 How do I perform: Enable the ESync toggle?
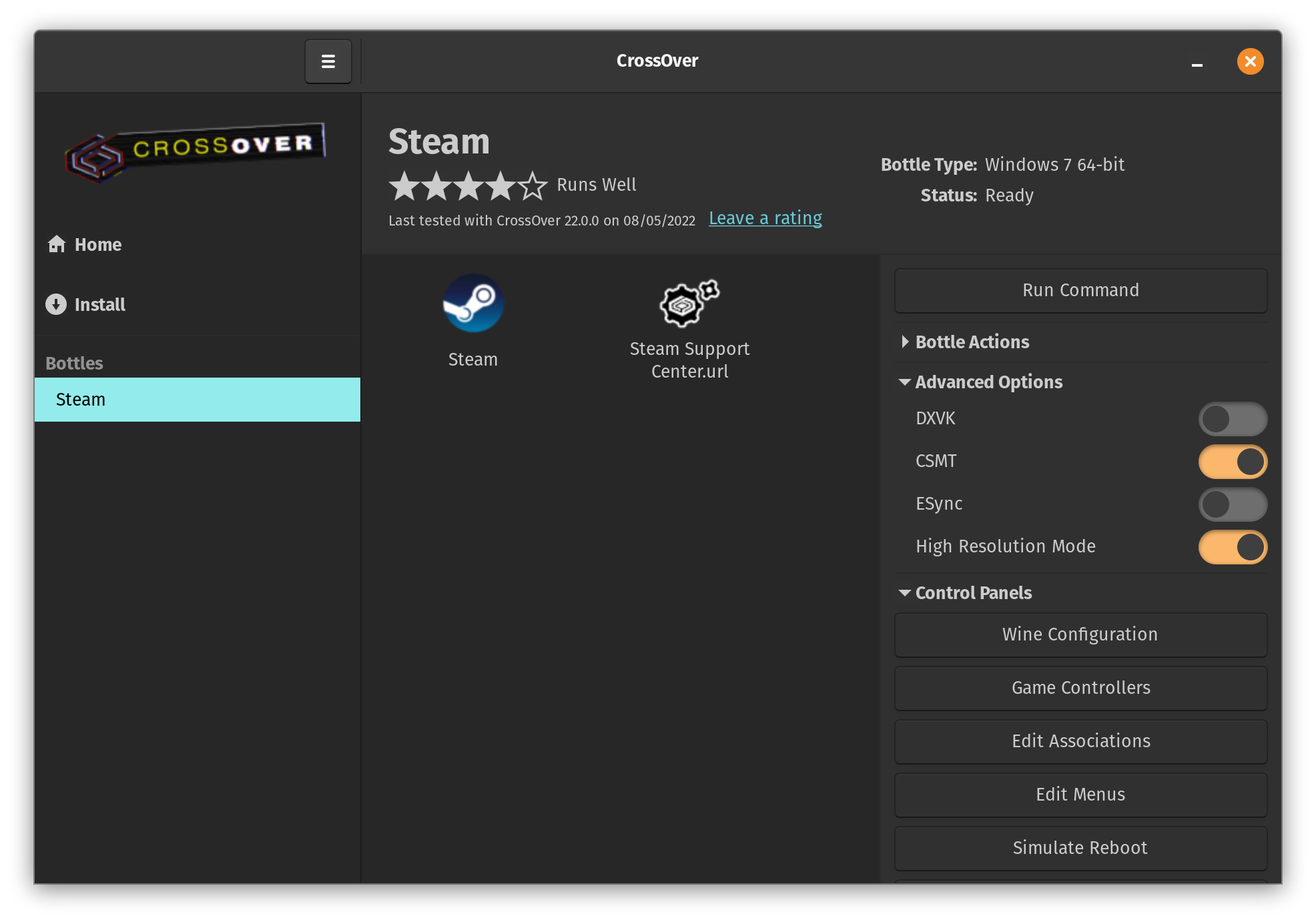1233,503
